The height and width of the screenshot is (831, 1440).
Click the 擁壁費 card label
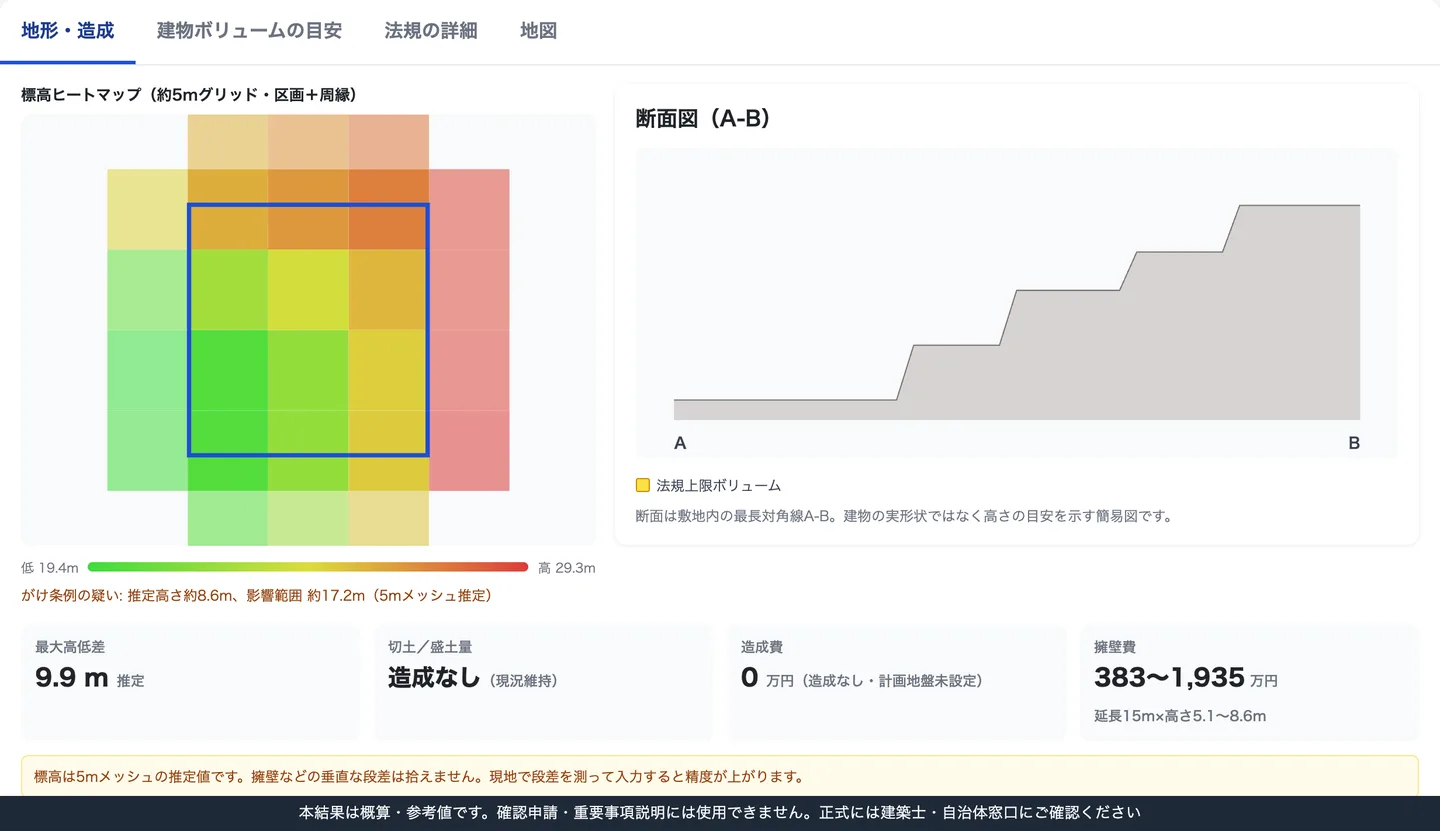(x=1115, y=647)
